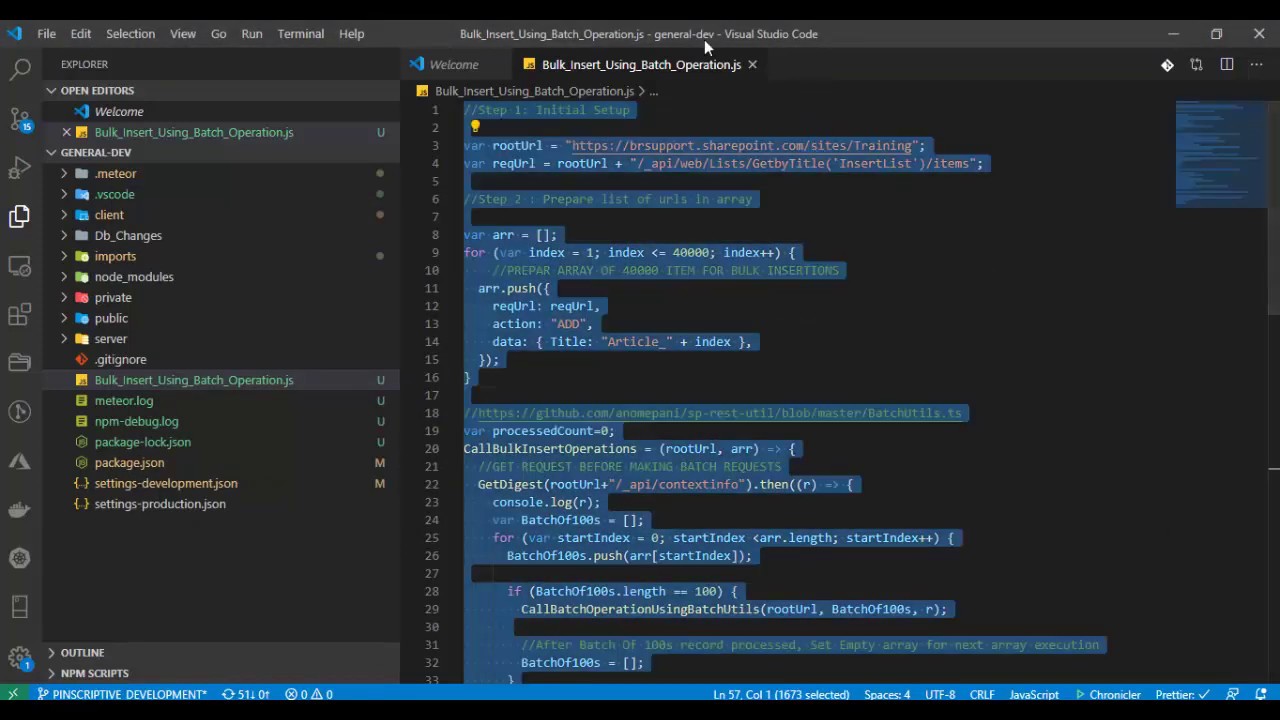
Task: Open the Extensions view
Action: coord(20,314)
